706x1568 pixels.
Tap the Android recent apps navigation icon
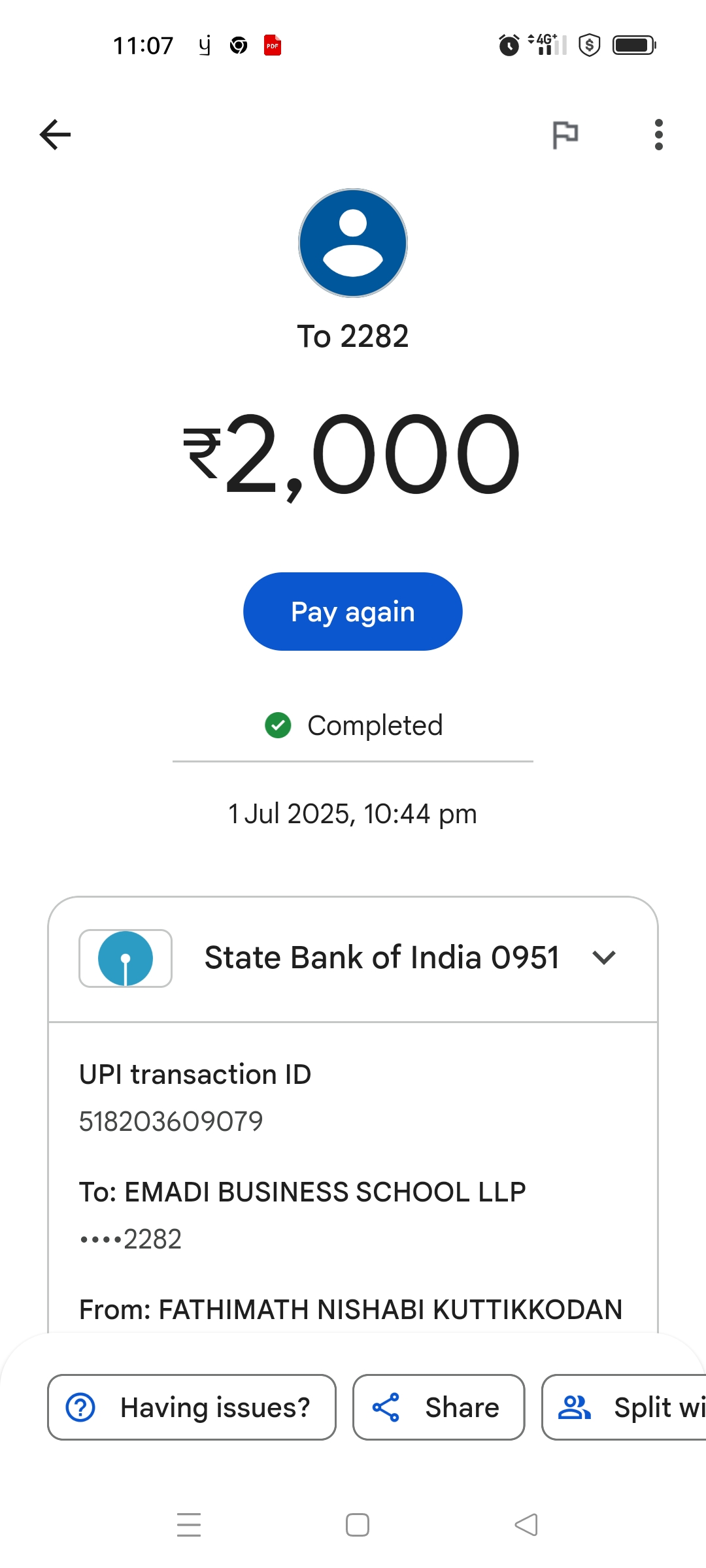[189, 1525]
